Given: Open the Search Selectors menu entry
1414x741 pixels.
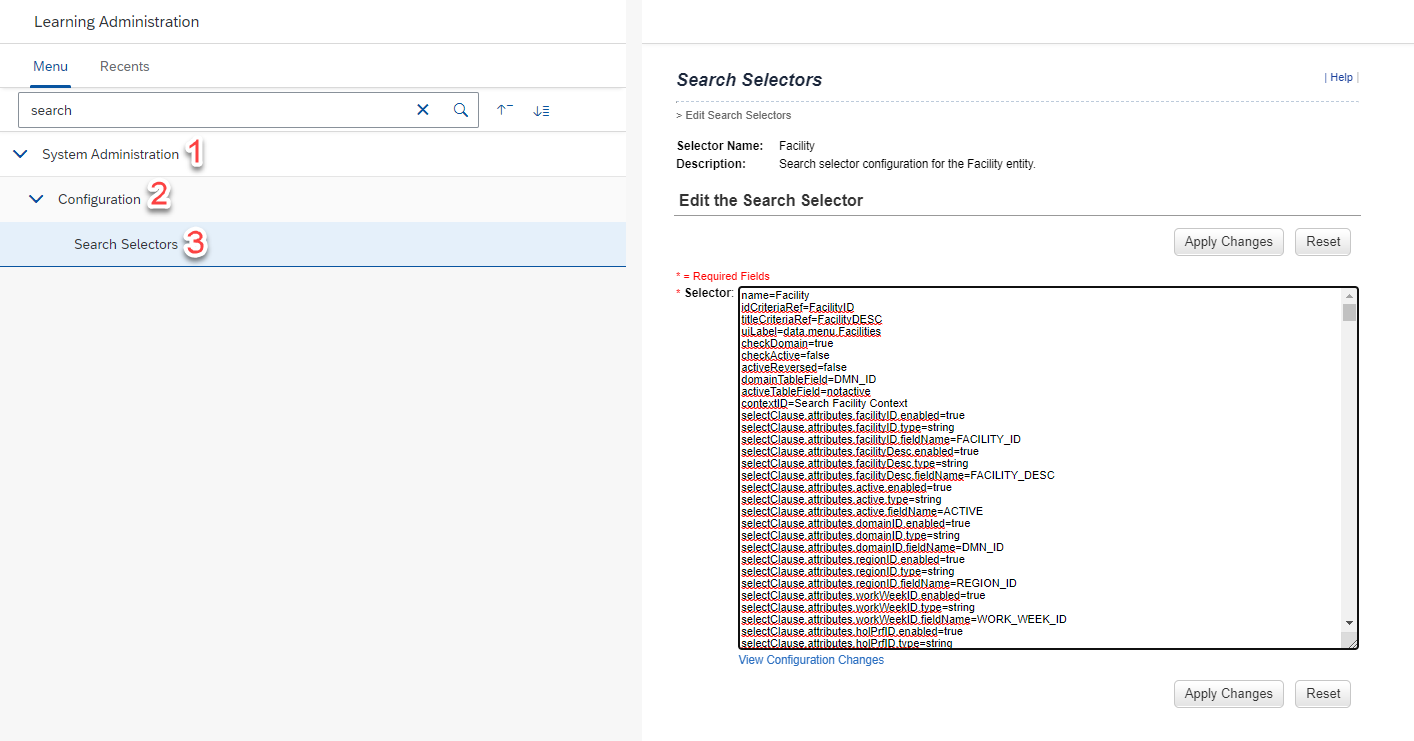Looking at the screenshot, I should click(313, 244).
